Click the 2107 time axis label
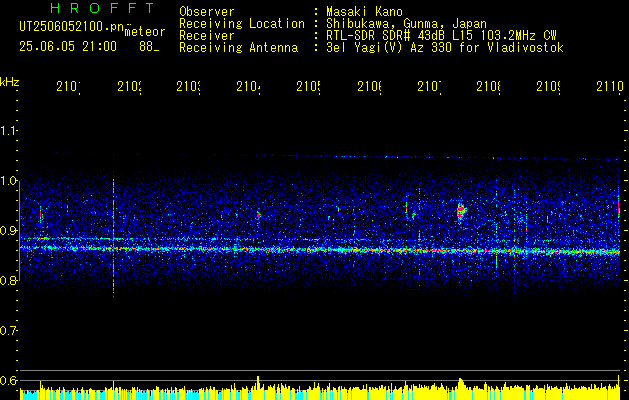The width and height of the screenshot is (629, 400). click(430, 86)
